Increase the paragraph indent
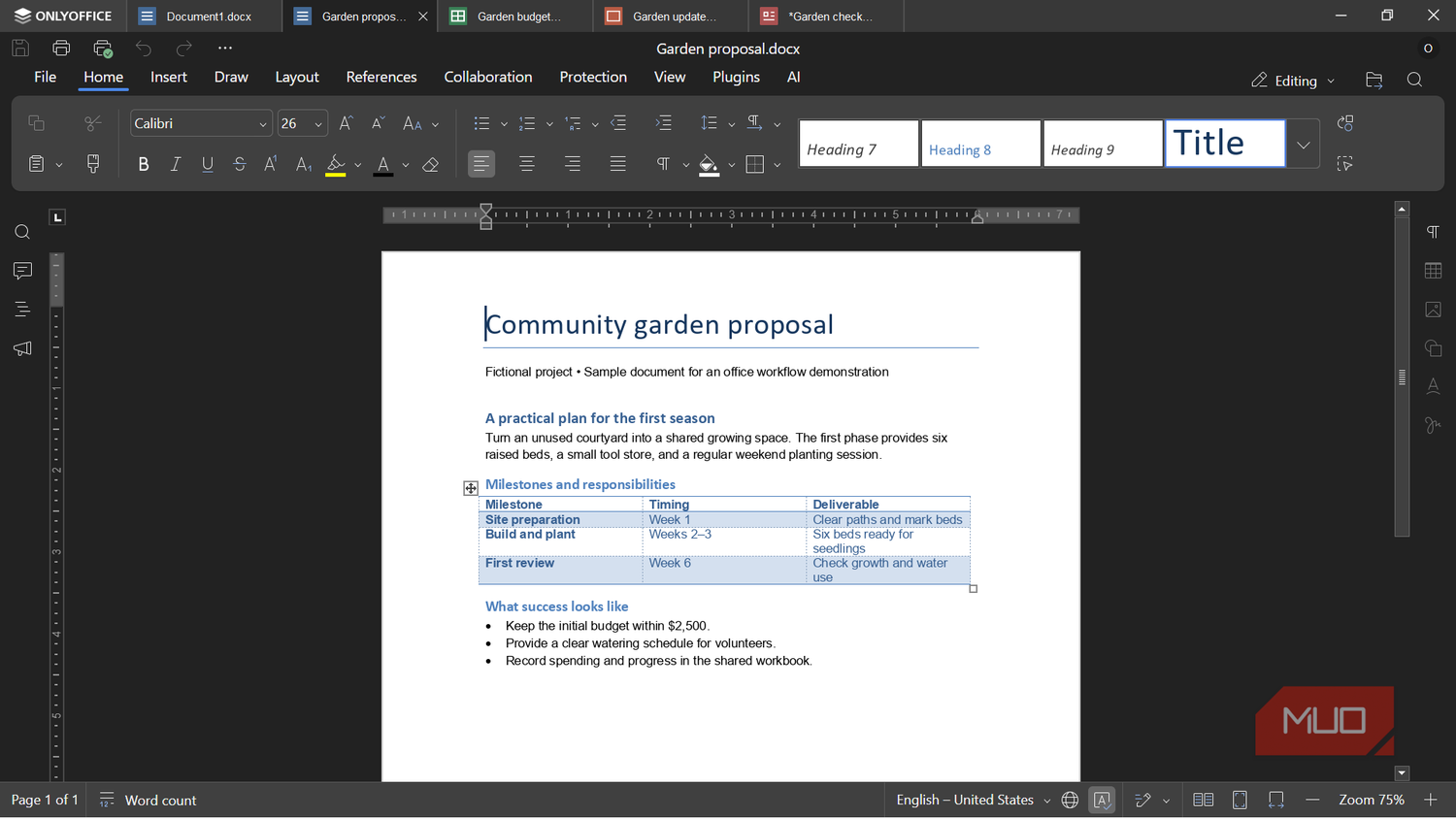The height and width of the screenshot is (819, 1456). (x=664, y=123)
